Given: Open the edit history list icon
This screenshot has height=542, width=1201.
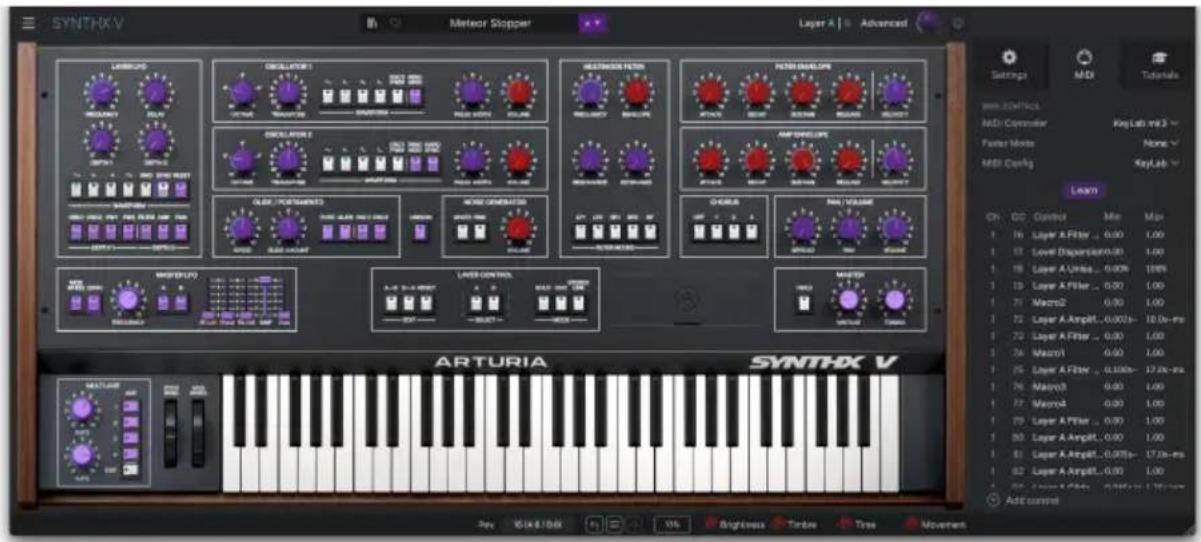Looking at the screenshot, I should 612,523.
